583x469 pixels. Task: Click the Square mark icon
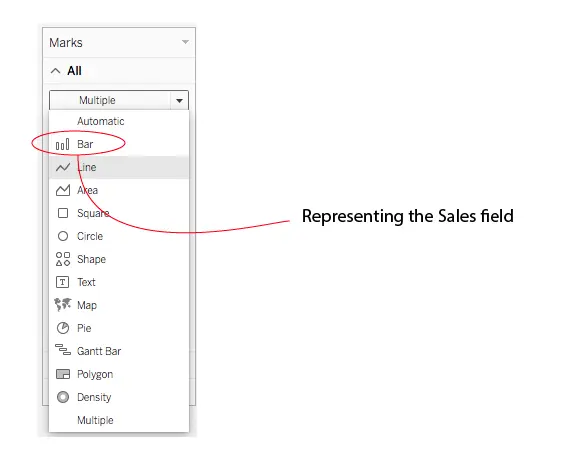(63, 213)
